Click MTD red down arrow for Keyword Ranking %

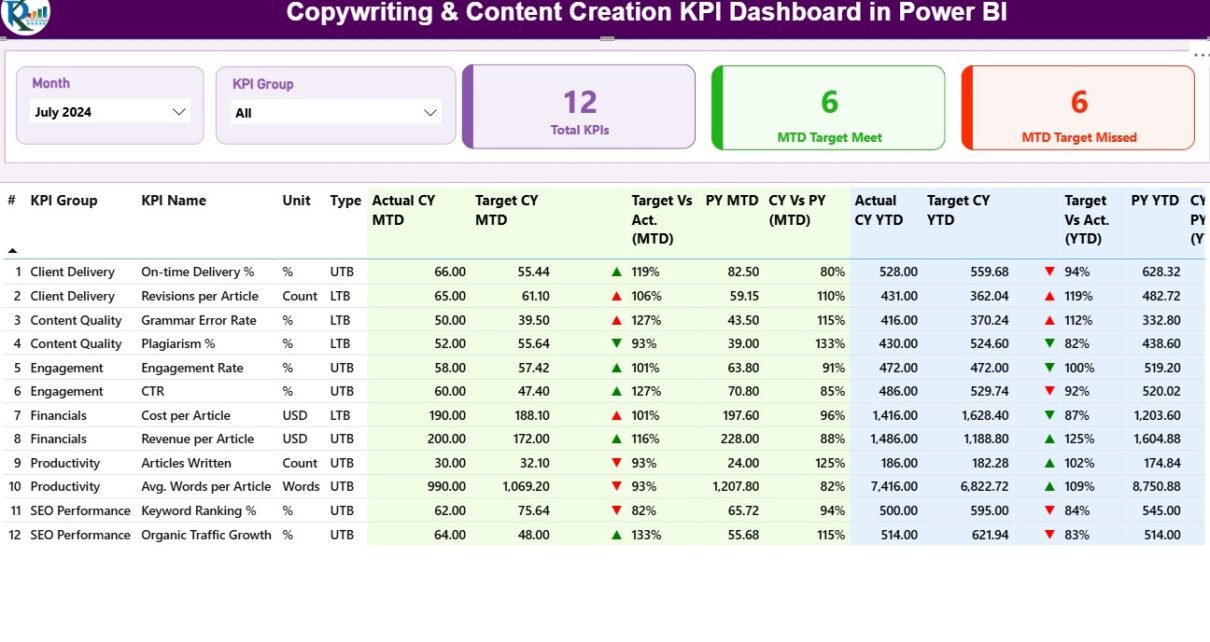click(x=617, y=511)
